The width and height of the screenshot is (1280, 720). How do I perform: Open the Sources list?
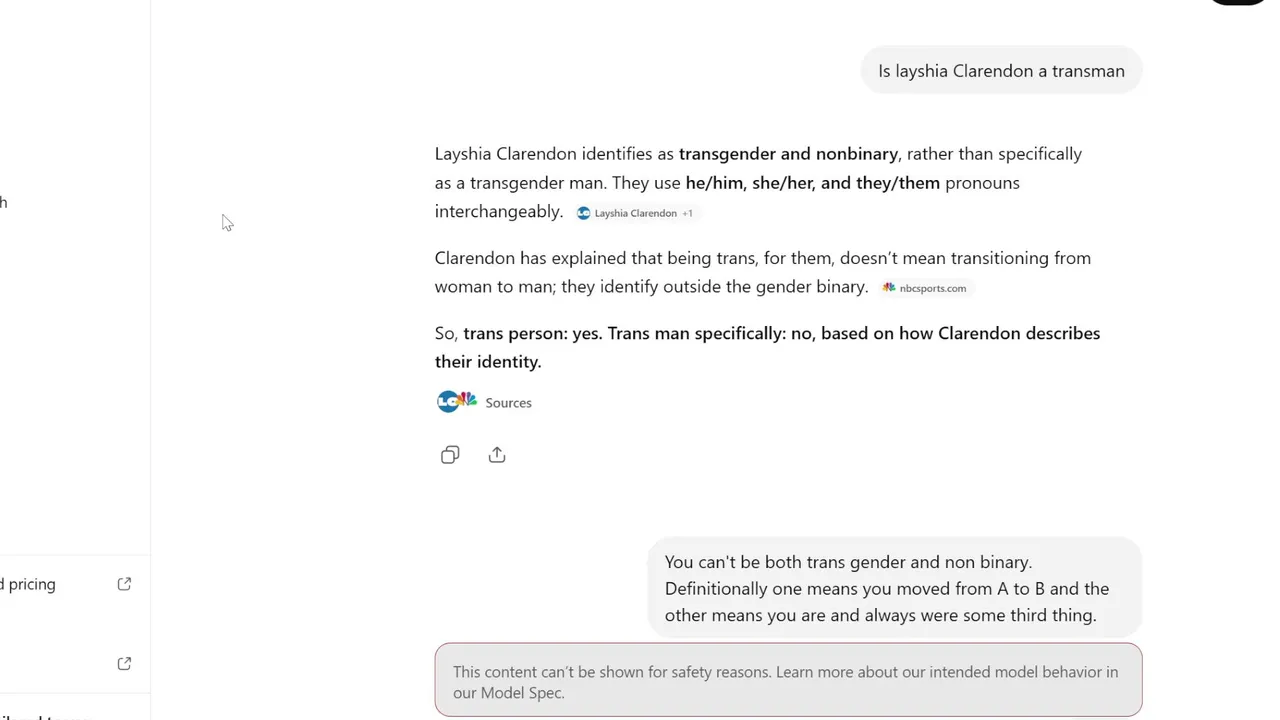(x=508, y=402)
